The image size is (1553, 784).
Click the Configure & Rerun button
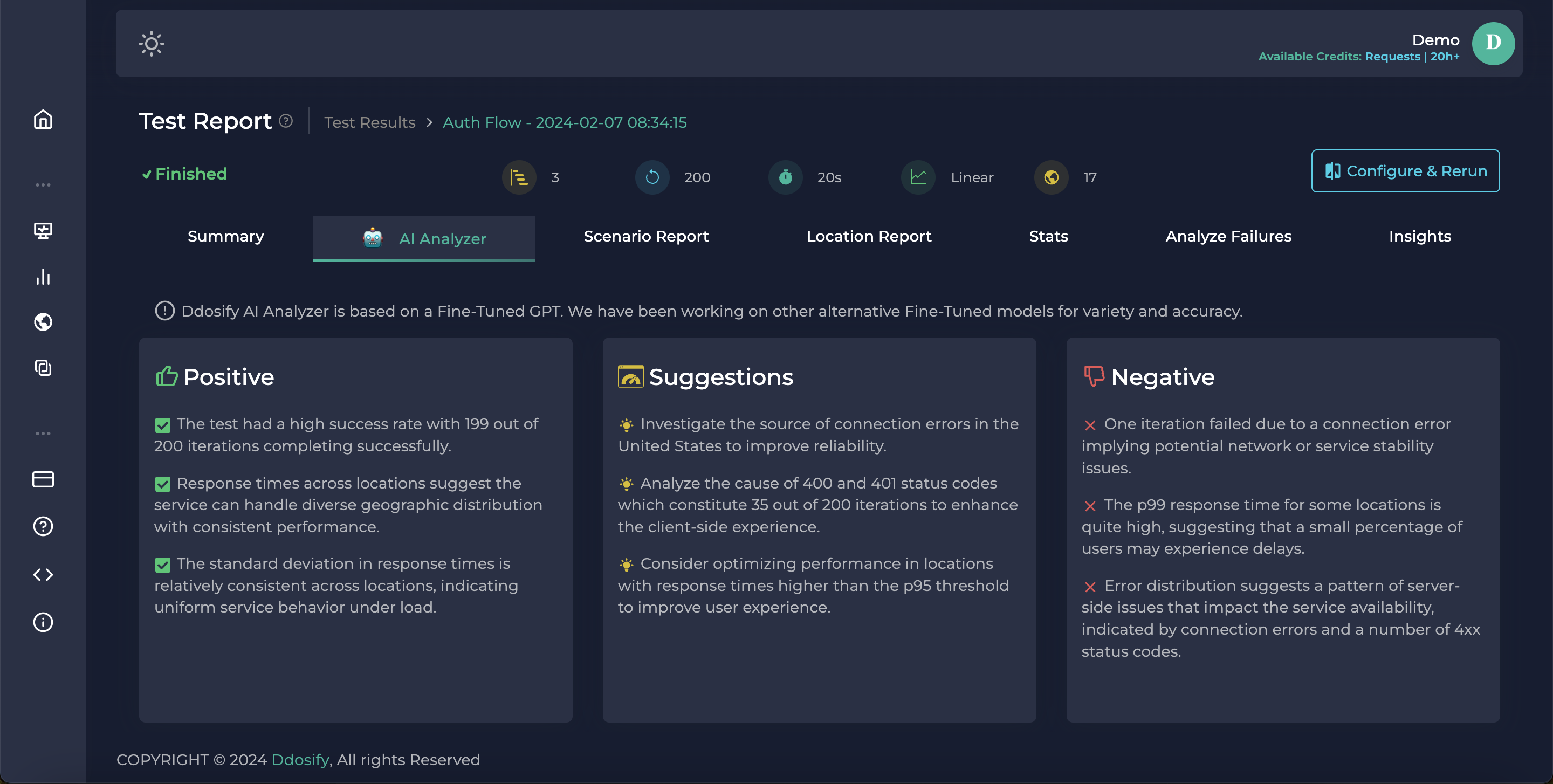click(1405, 171)
